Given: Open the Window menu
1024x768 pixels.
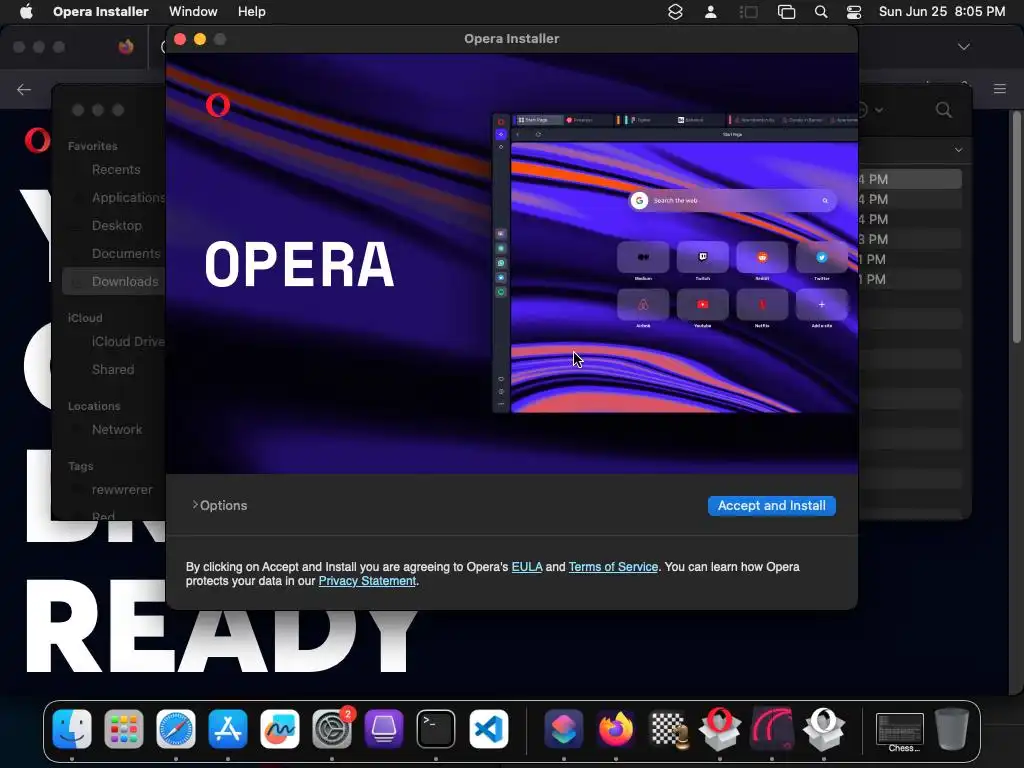Looking at the screenshot, I should pos(193,12).
